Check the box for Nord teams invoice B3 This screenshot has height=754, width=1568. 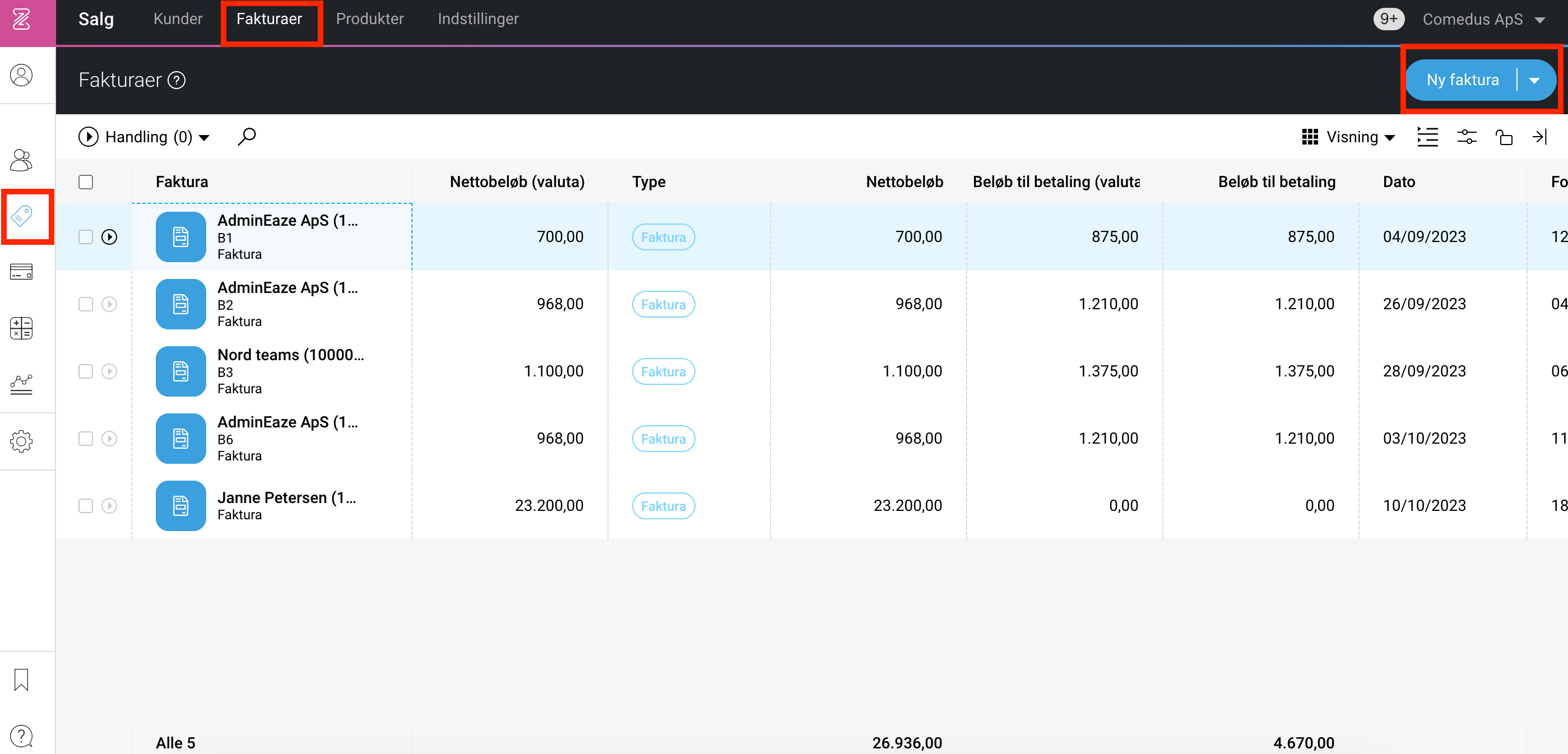coord(86,371)
